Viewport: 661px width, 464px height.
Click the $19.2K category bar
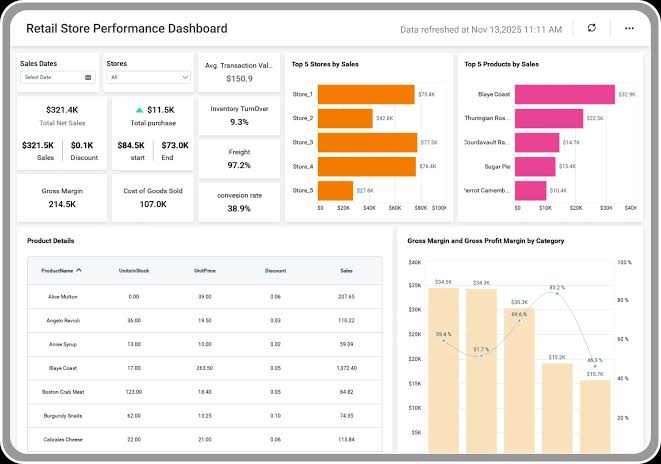click(x=557, y=408)
